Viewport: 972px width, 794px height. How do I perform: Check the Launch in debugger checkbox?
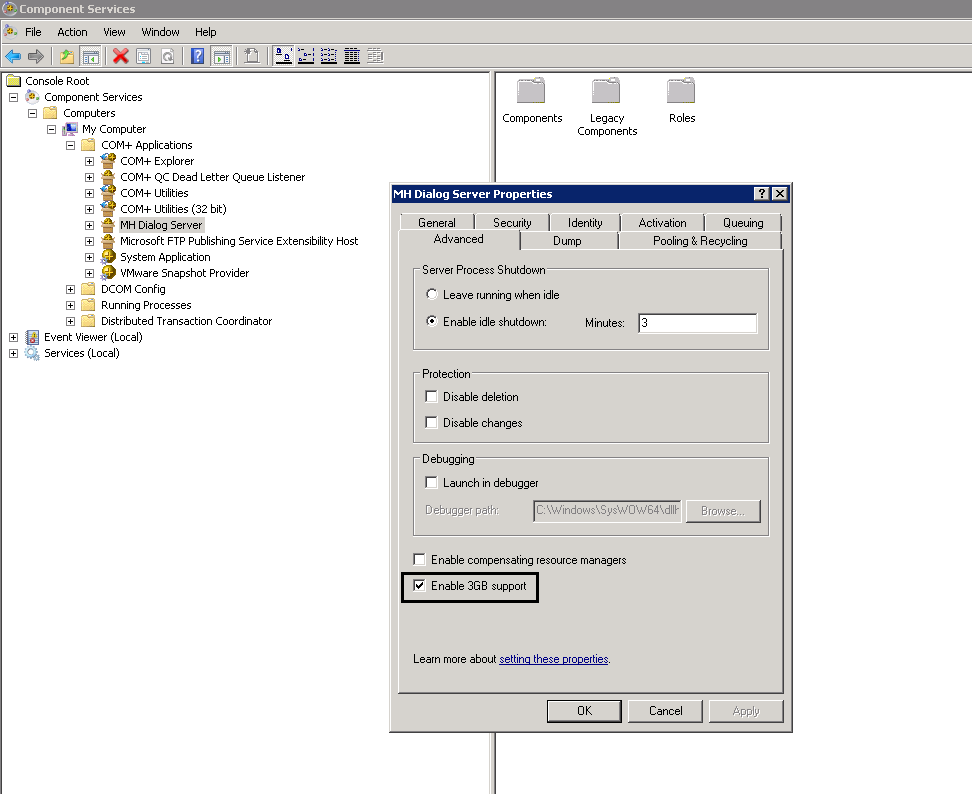pos(431,482)
